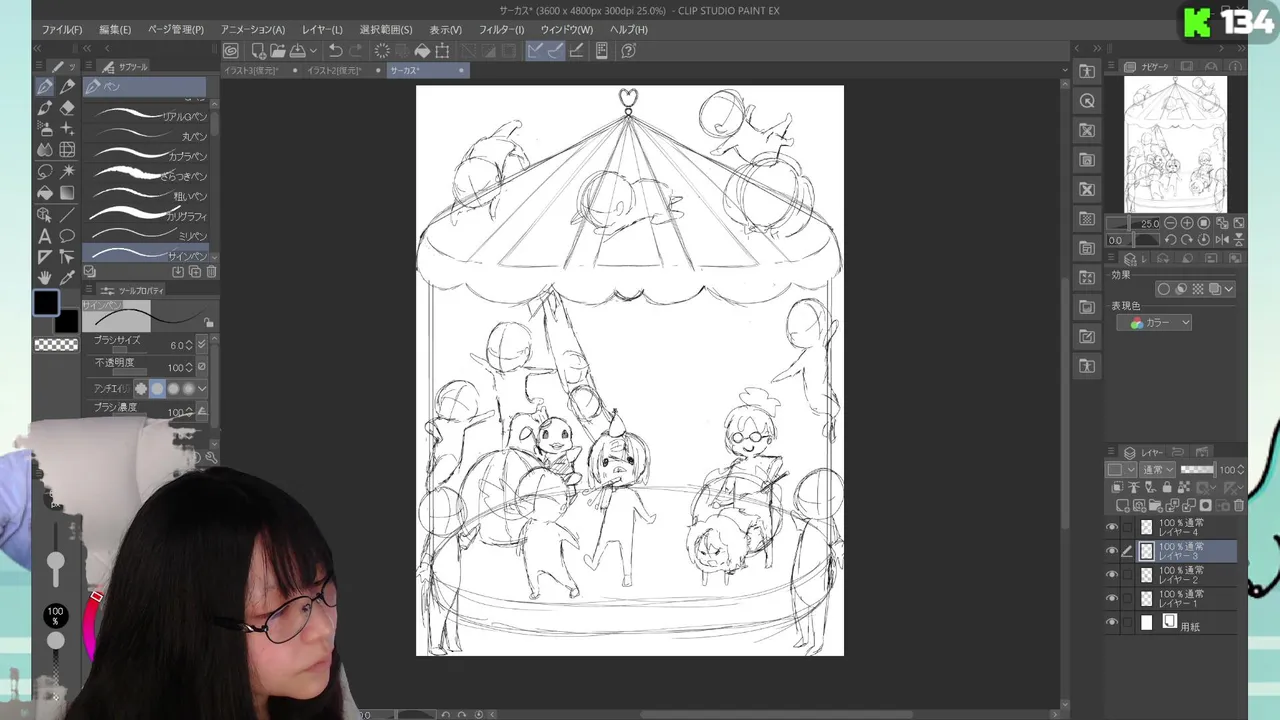The height and width of the screenshot is (720, 1280).
Task: Open the ファイル(F) menu
Action: [x=62, y=30]
